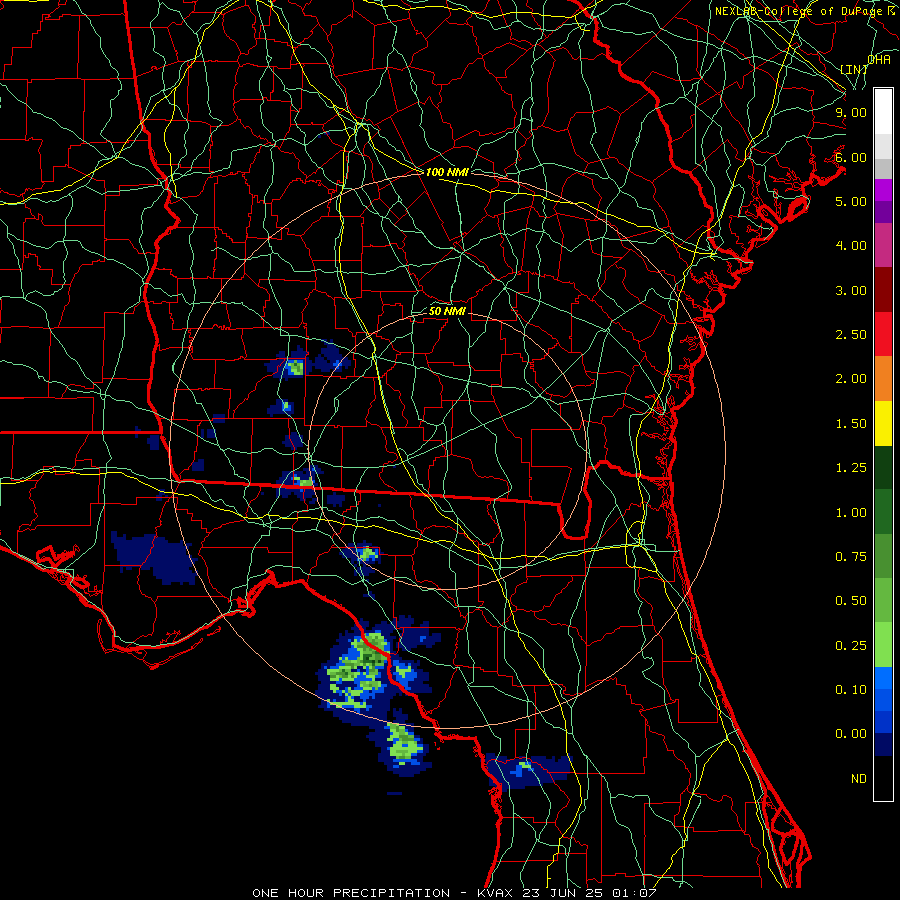Click the "NEXLAB-College of DuPage" header text
The height and width of the screenshot is (900, 900).
click(x=800, y=11)
